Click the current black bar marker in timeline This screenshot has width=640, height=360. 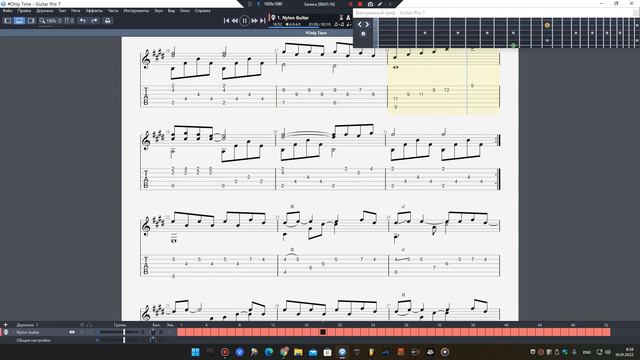[323, 332]
